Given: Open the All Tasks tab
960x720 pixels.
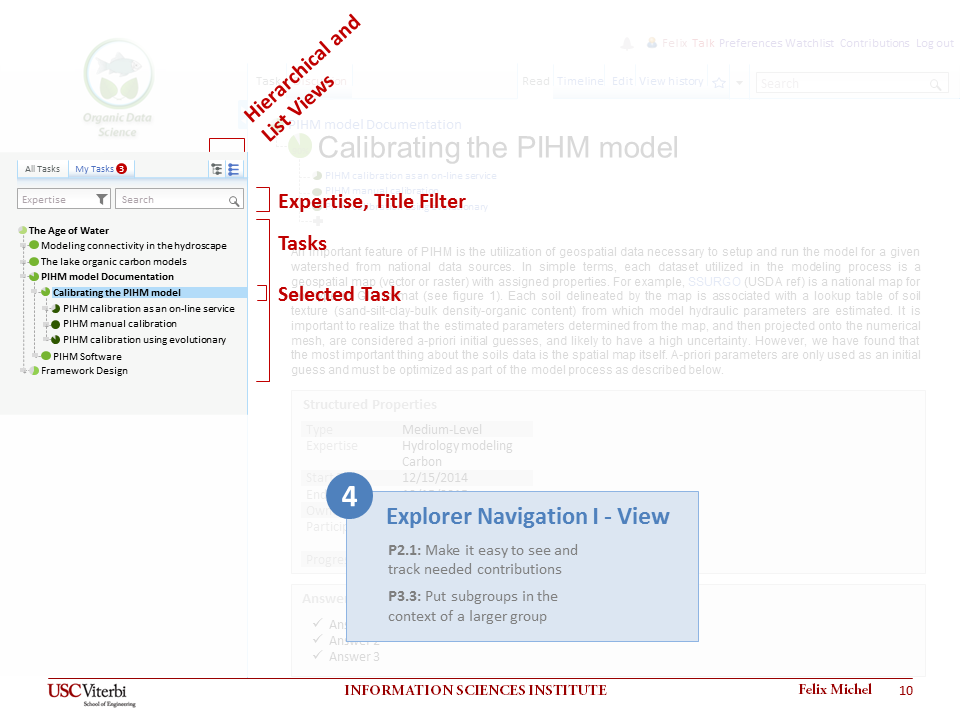Looking at the screenshot, I should (x=42, y=169).
